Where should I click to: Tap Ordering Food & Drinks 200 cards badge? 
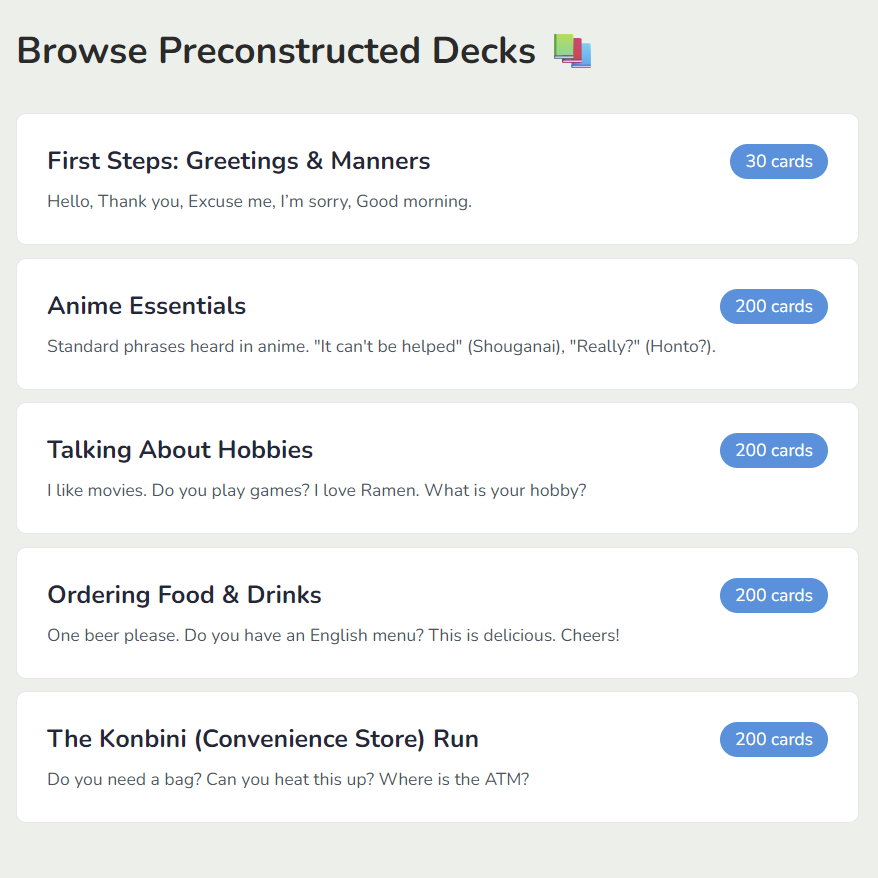point(773,595)
